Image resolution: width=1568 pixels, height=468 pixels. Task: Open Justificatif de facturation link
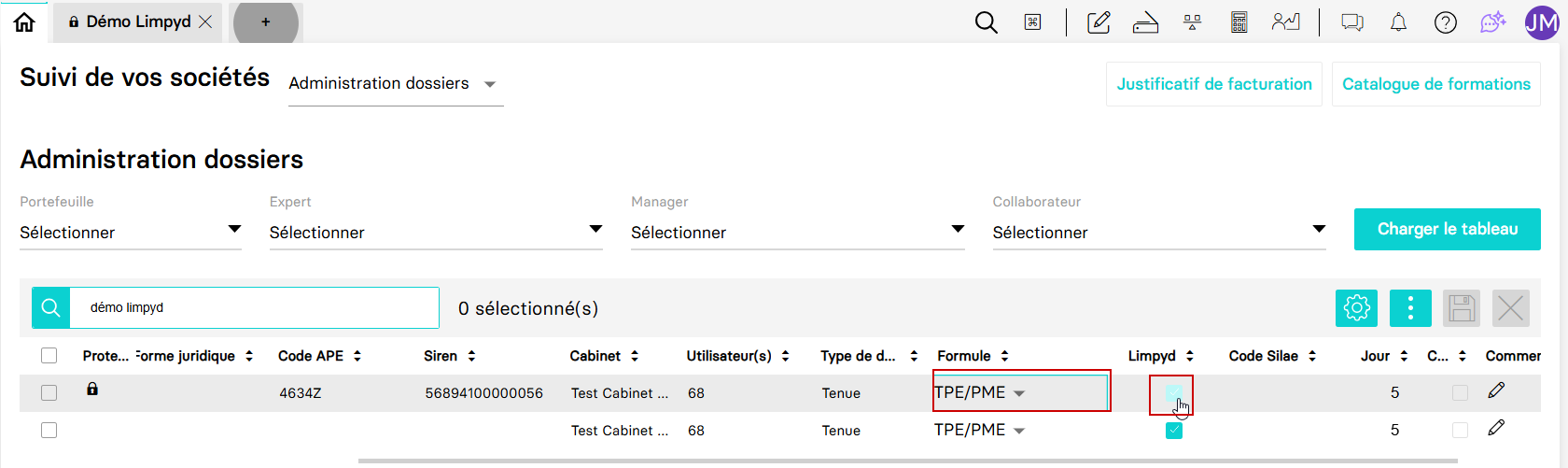click(1214, 84)
